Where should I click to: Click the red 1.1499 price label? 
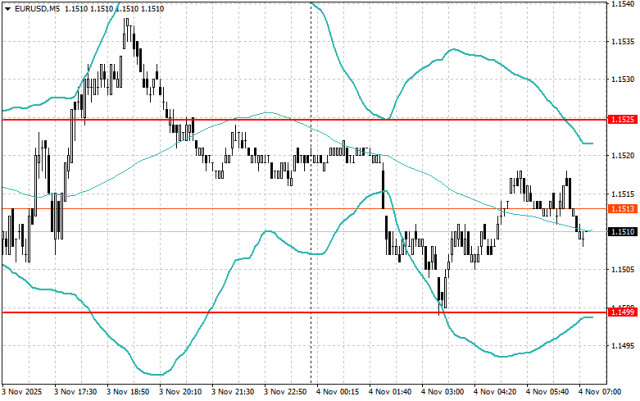click(622, 312)
